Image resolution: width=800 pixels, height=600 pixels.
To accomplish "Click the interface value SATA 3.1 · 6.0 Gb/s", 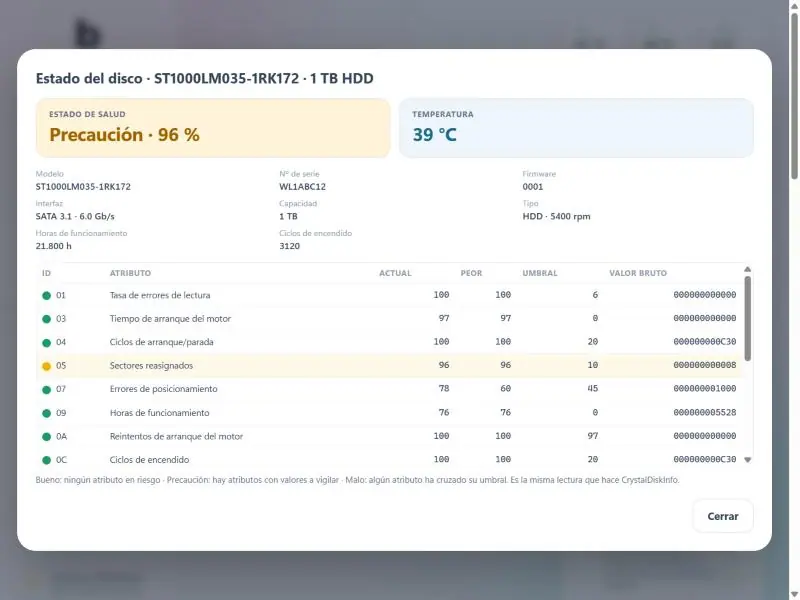I will coord(75,216).
